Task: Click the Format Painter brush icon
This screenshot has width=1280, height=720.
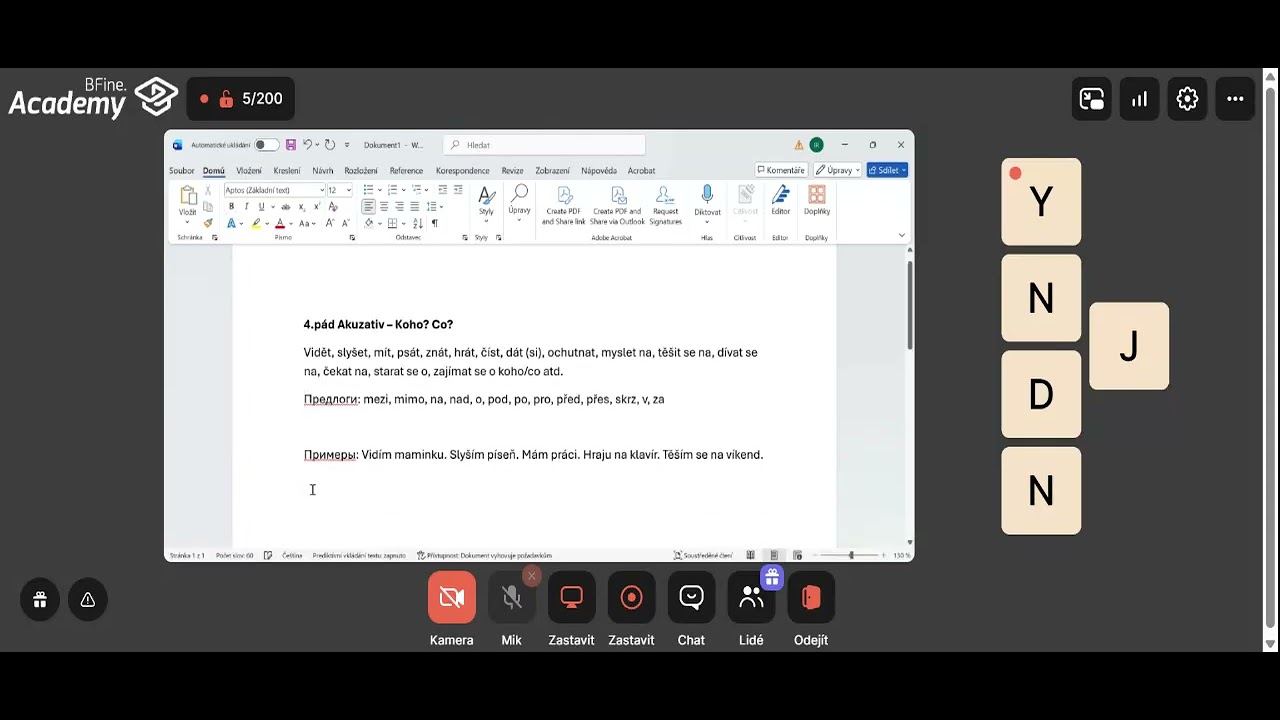Action: 208,223
